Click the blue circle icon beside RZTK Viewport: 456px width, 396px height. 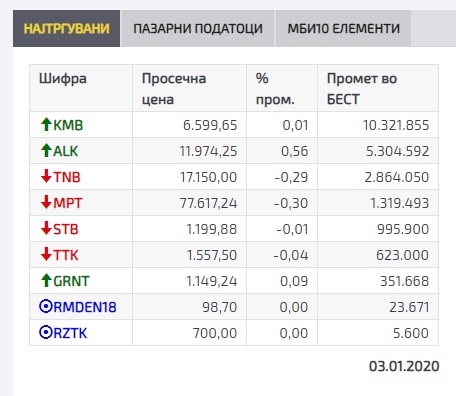[x=46, y=332]
